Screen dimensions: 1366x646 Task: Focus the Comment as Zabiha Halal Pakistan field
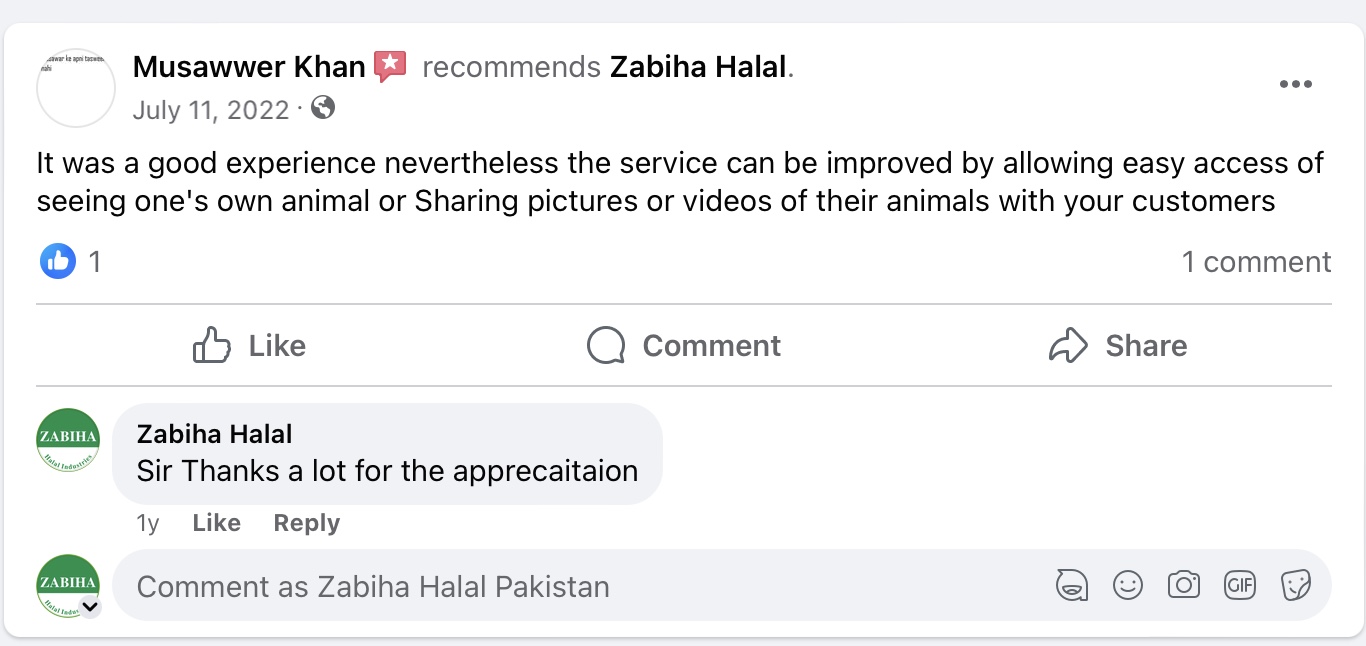click(x=580, y=586)
